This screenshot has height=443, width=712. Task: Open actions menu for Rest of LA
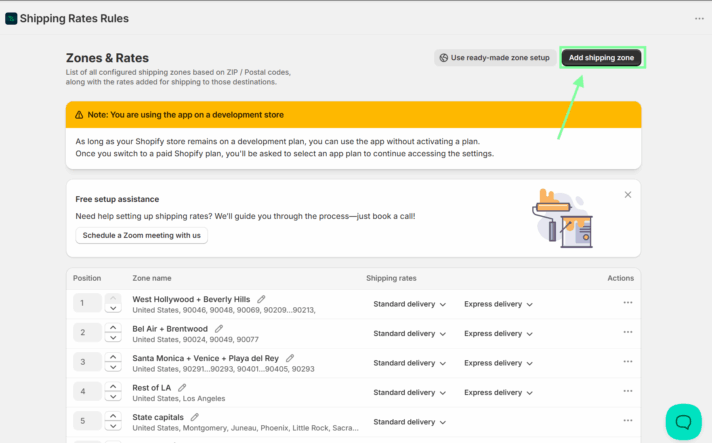pyautogui.click(x=628, y=391)
